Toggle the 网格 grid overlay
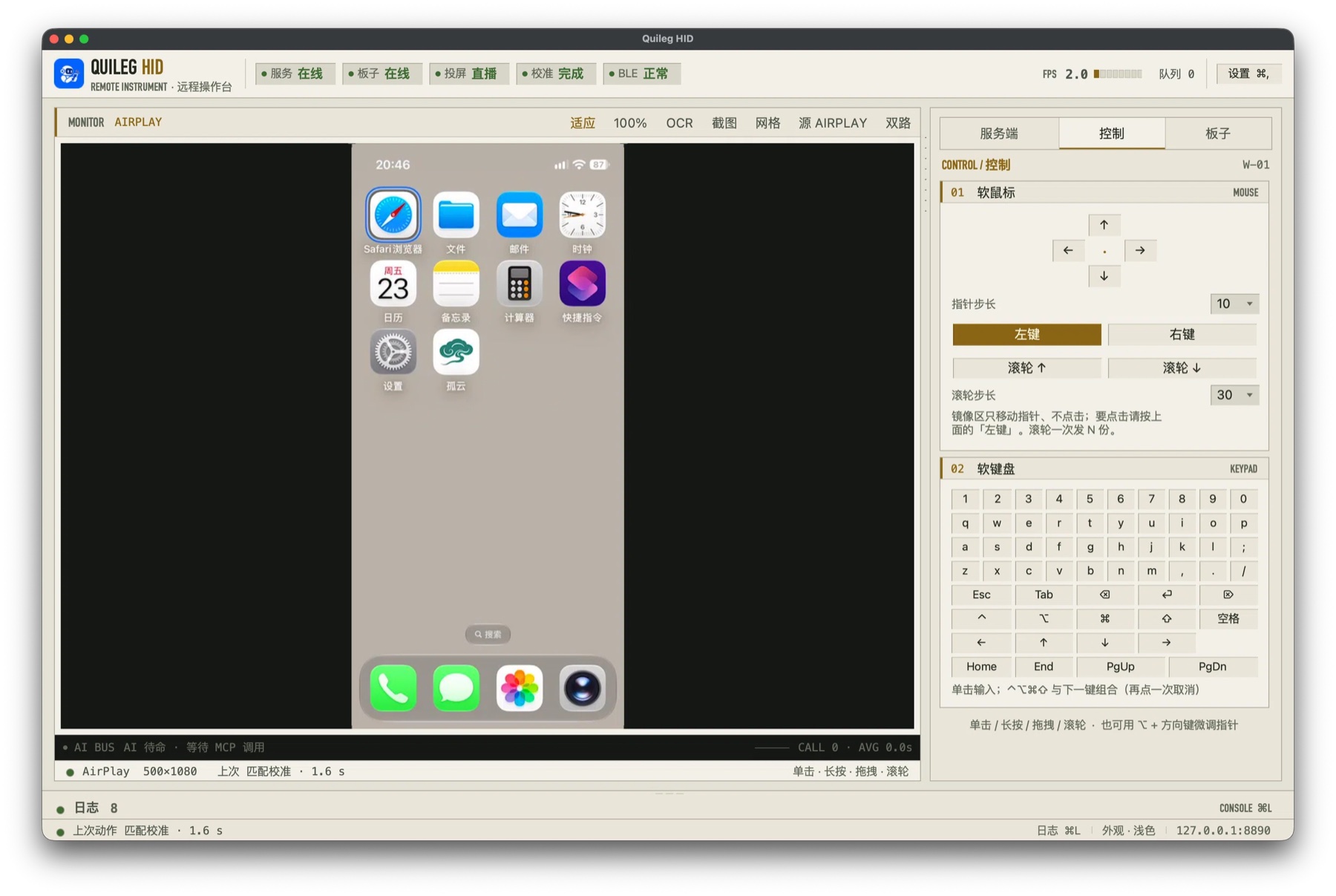 (767, 123)
